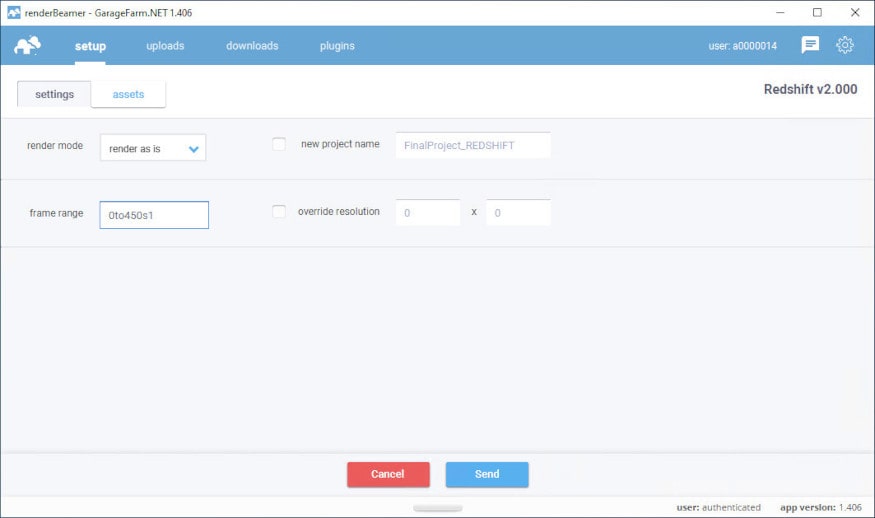Go to the plugins tab
This screenshot has width=875, height=518.
pyautogui.click(x=337, y=46)
